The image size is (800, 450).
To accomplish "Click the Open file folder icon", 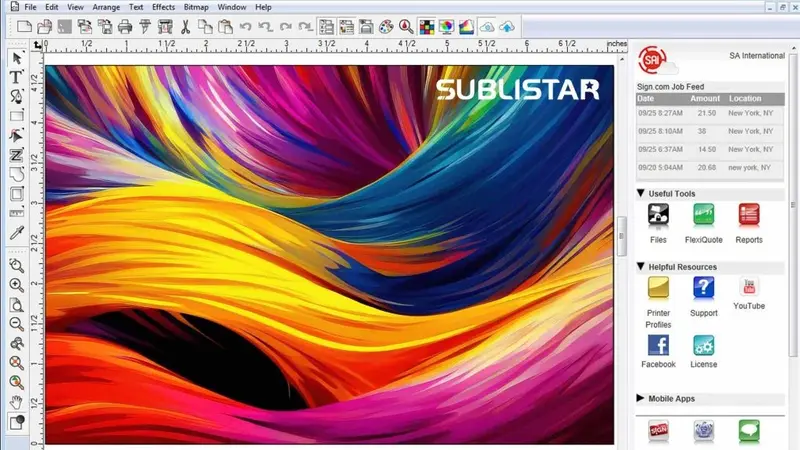I will point(44,27).
